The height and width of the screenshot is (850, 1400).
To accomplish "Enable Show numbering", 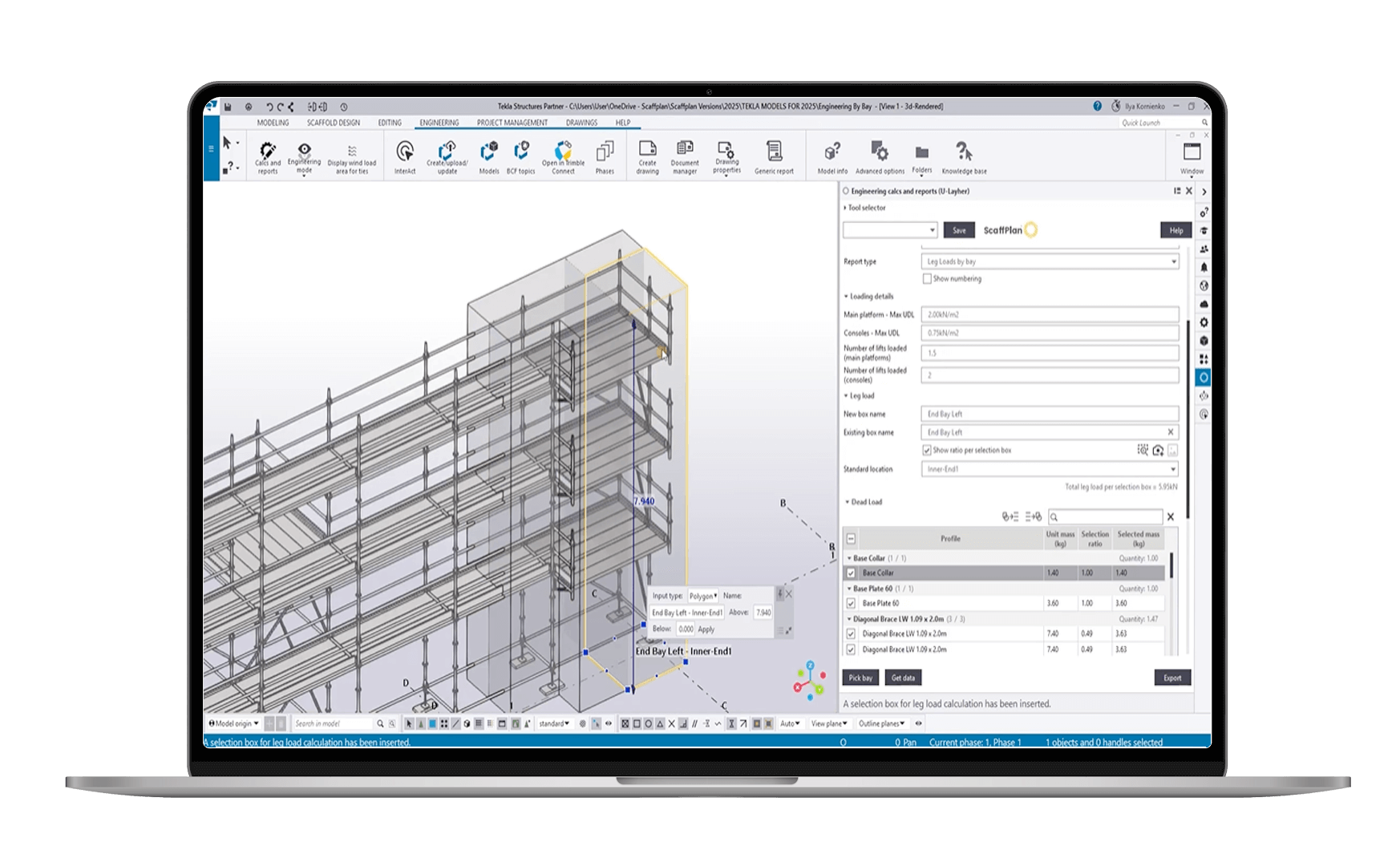I will pyautogui.click(x=925, y=278).
